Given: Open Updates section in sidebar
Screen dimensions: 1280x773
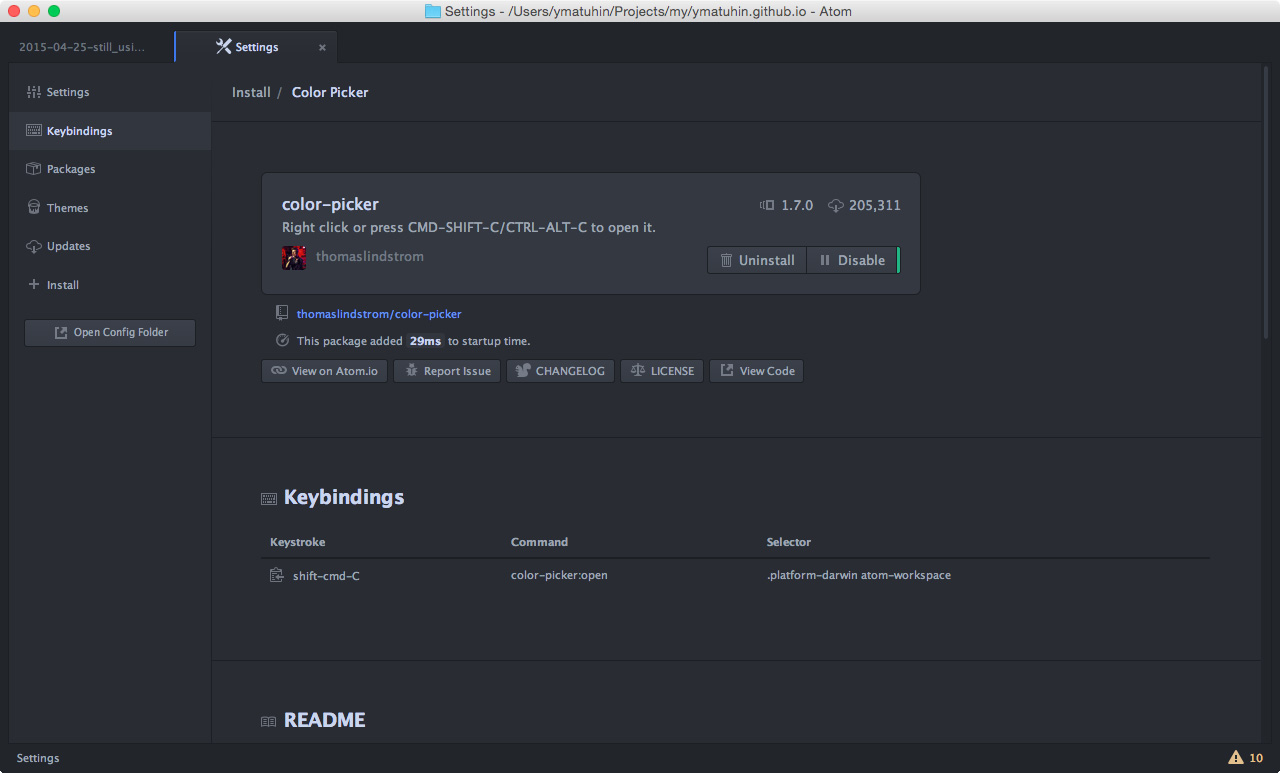Looking at the screenshot, I should tap(110, 246).
